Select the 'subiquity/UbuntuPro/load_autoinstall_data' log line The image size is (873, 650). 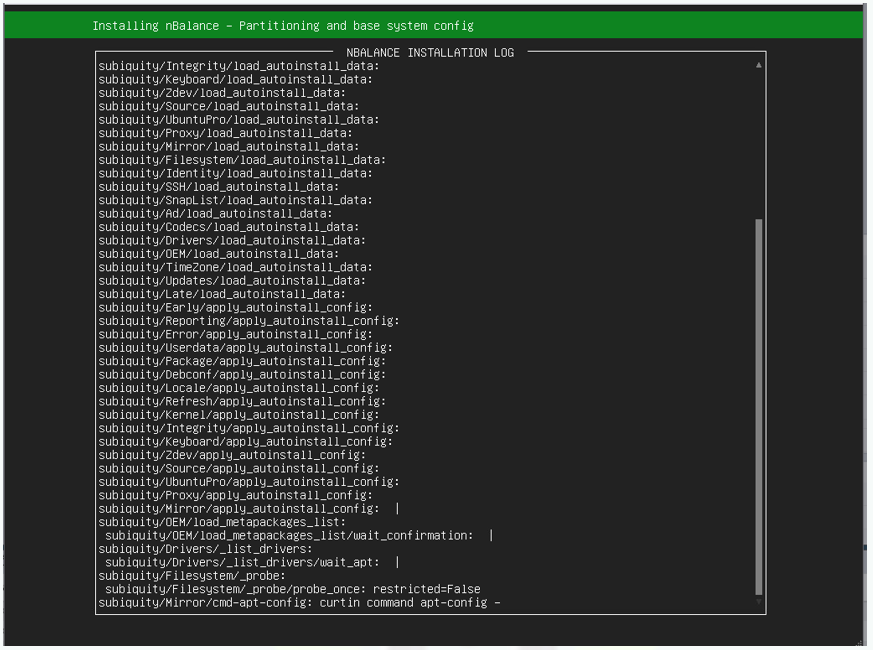pyautogui.click(x=239, y=120)
